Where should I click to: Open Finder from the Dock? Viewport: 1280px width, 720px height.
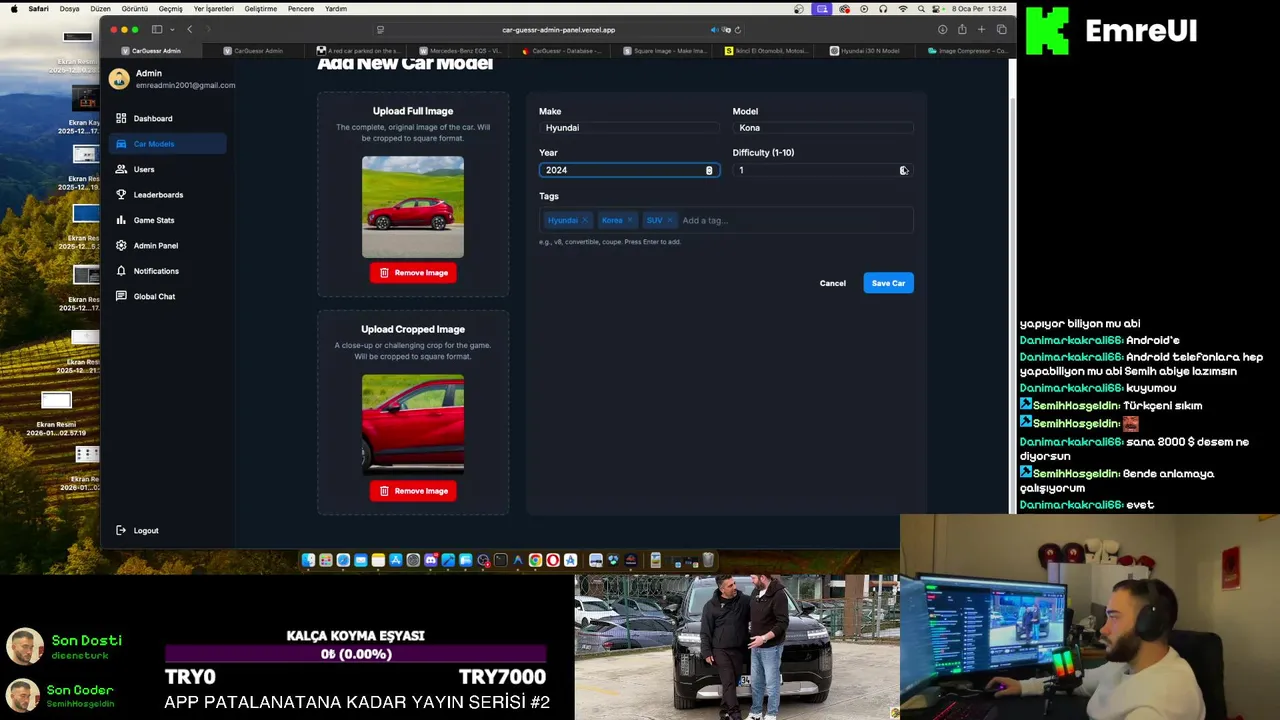(309, 560)
